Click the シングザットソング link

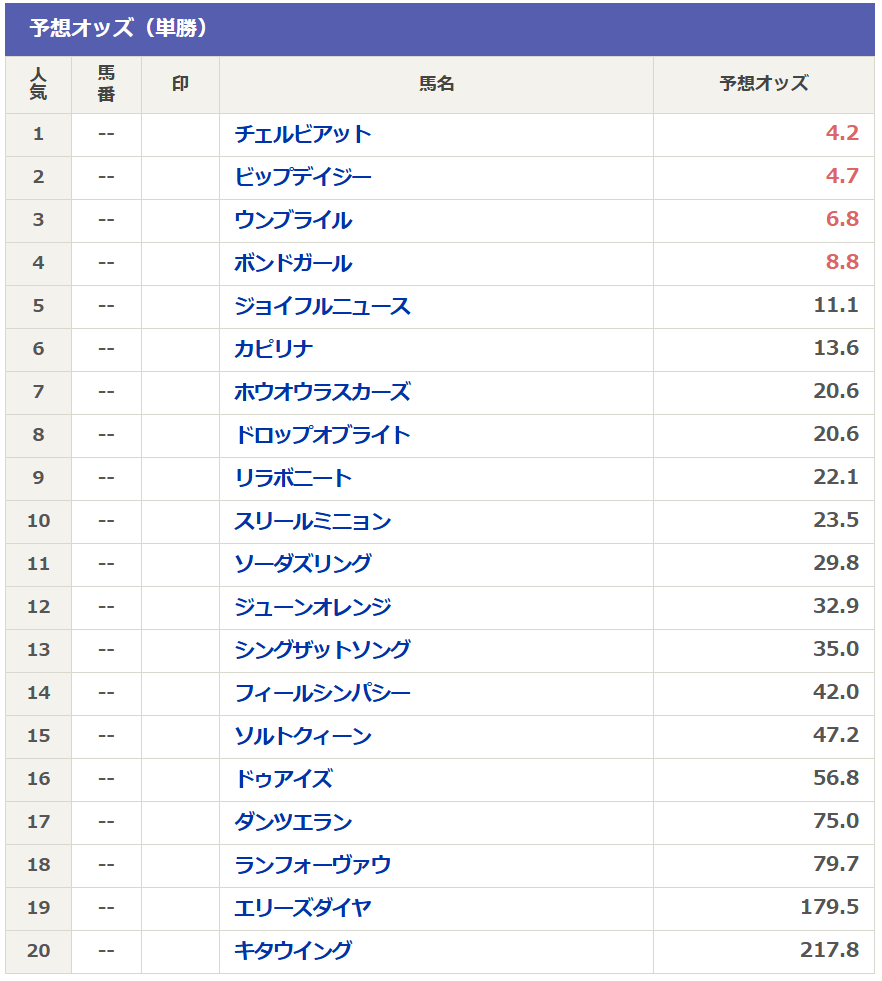click(322, 650)
